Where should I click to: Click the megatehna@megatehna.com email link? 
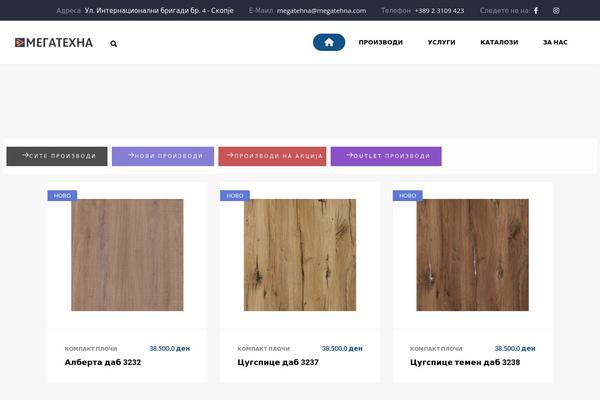[321, 11]
